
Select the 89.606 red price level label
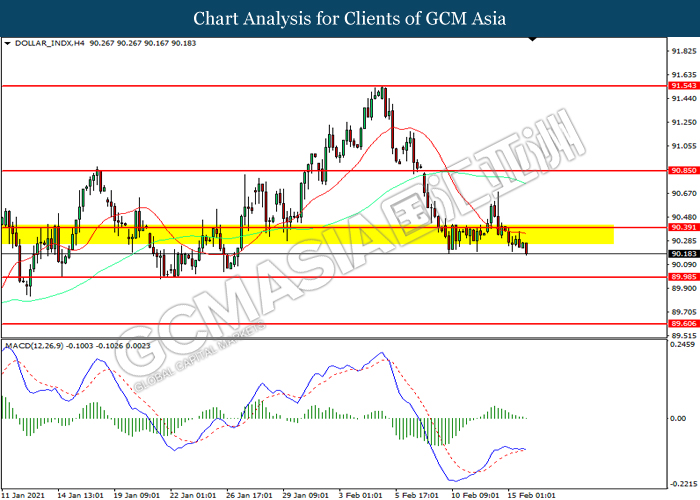684,324
